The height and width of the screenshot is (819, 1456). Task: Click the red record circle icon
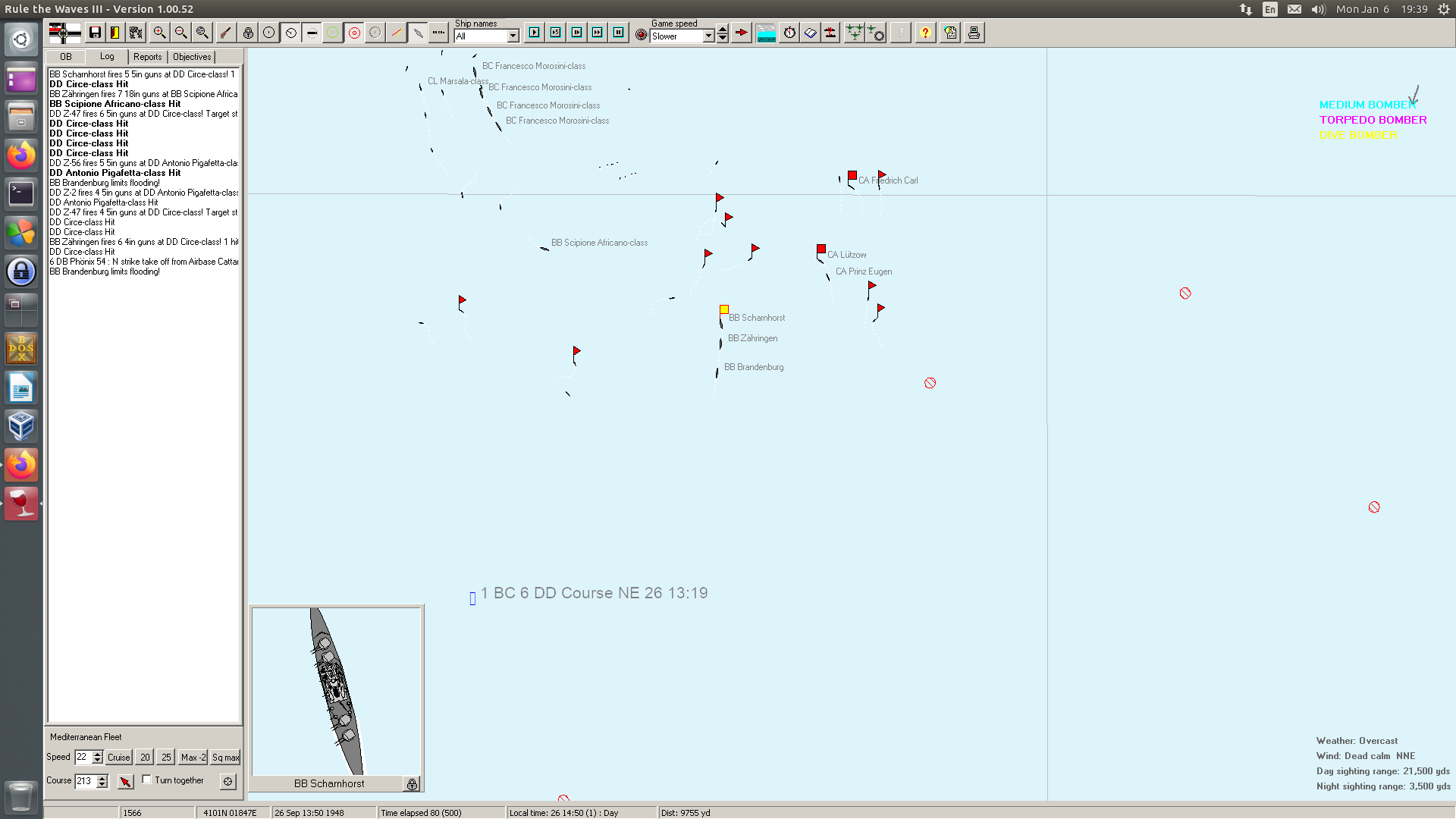(x=642, y=35)
